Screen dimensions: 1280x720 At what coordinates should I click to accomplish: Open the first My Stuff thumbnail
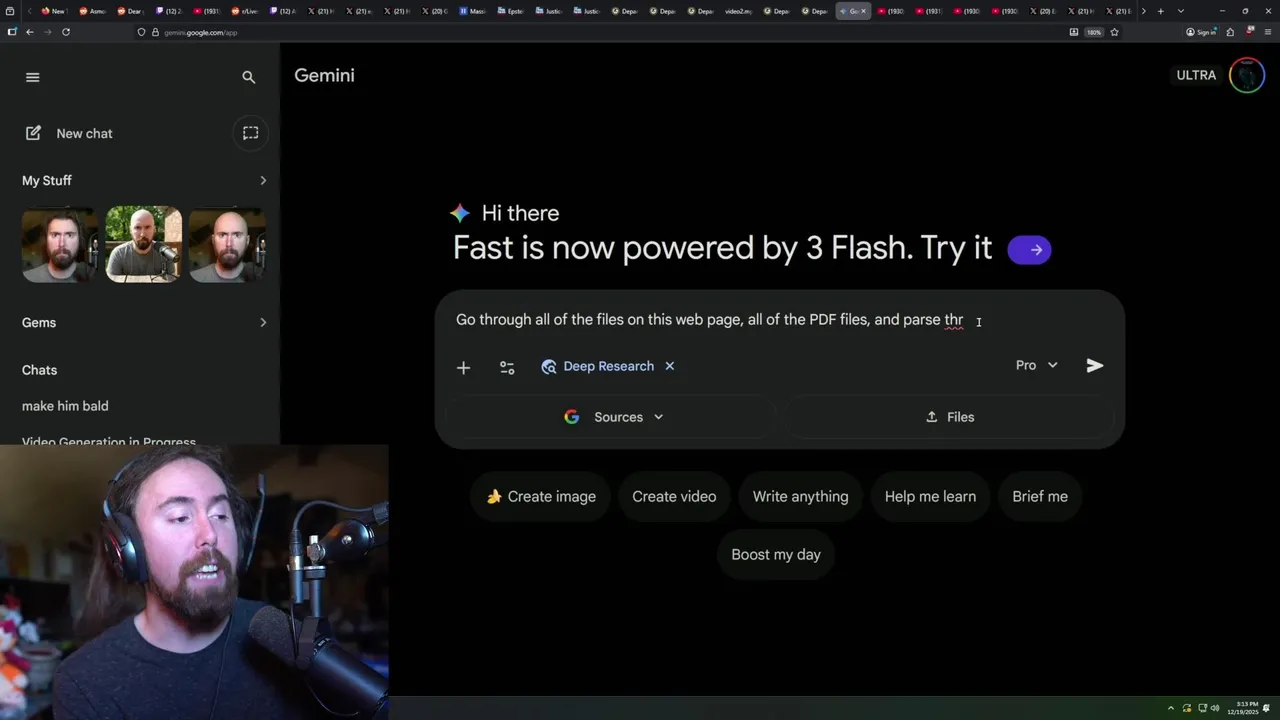[x=60, y=244]
